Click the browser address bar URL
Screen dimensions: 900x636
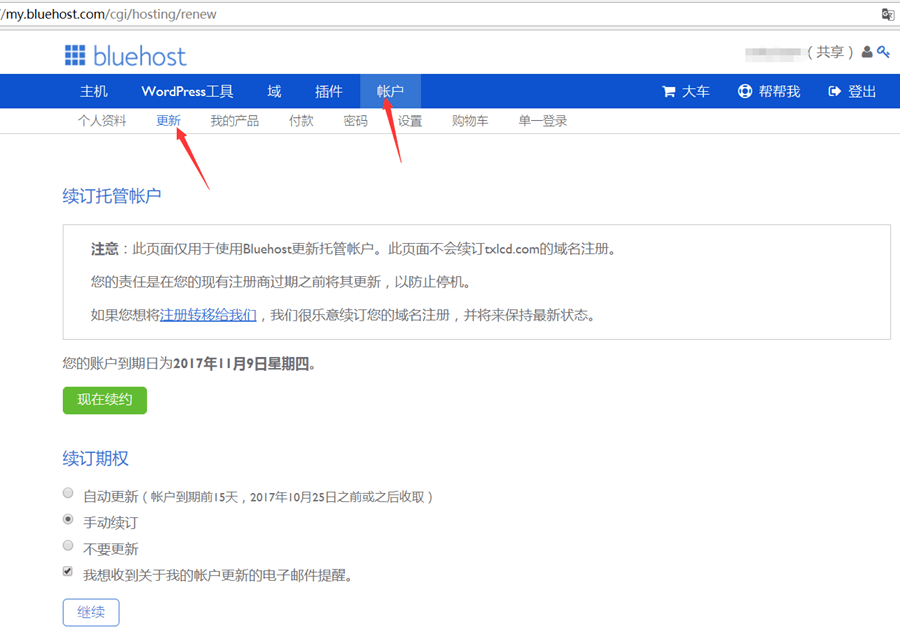pyautogui.click(x=110, y=14)
